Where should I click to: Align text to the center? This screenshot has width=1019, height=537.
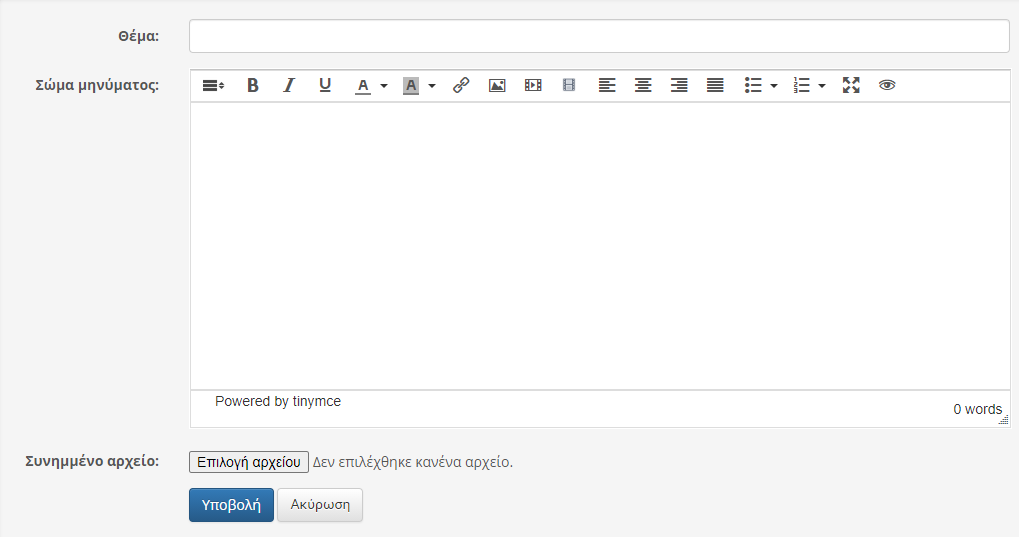coord(643,86)
